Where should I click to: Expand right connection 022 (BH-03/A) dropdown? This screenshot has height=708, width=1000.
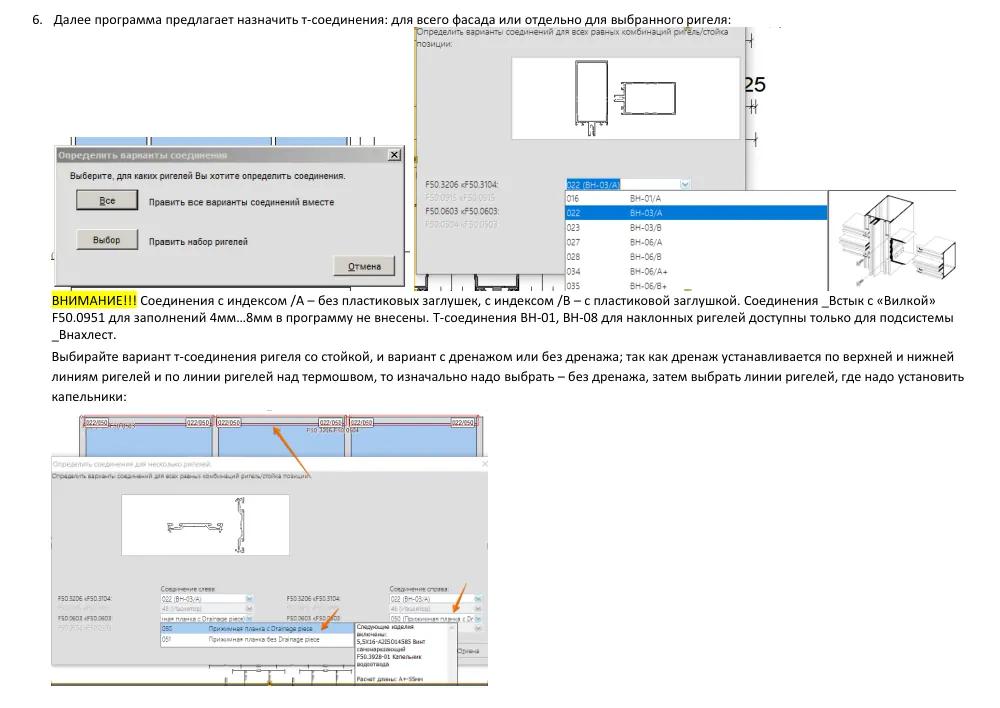(478, 599)
